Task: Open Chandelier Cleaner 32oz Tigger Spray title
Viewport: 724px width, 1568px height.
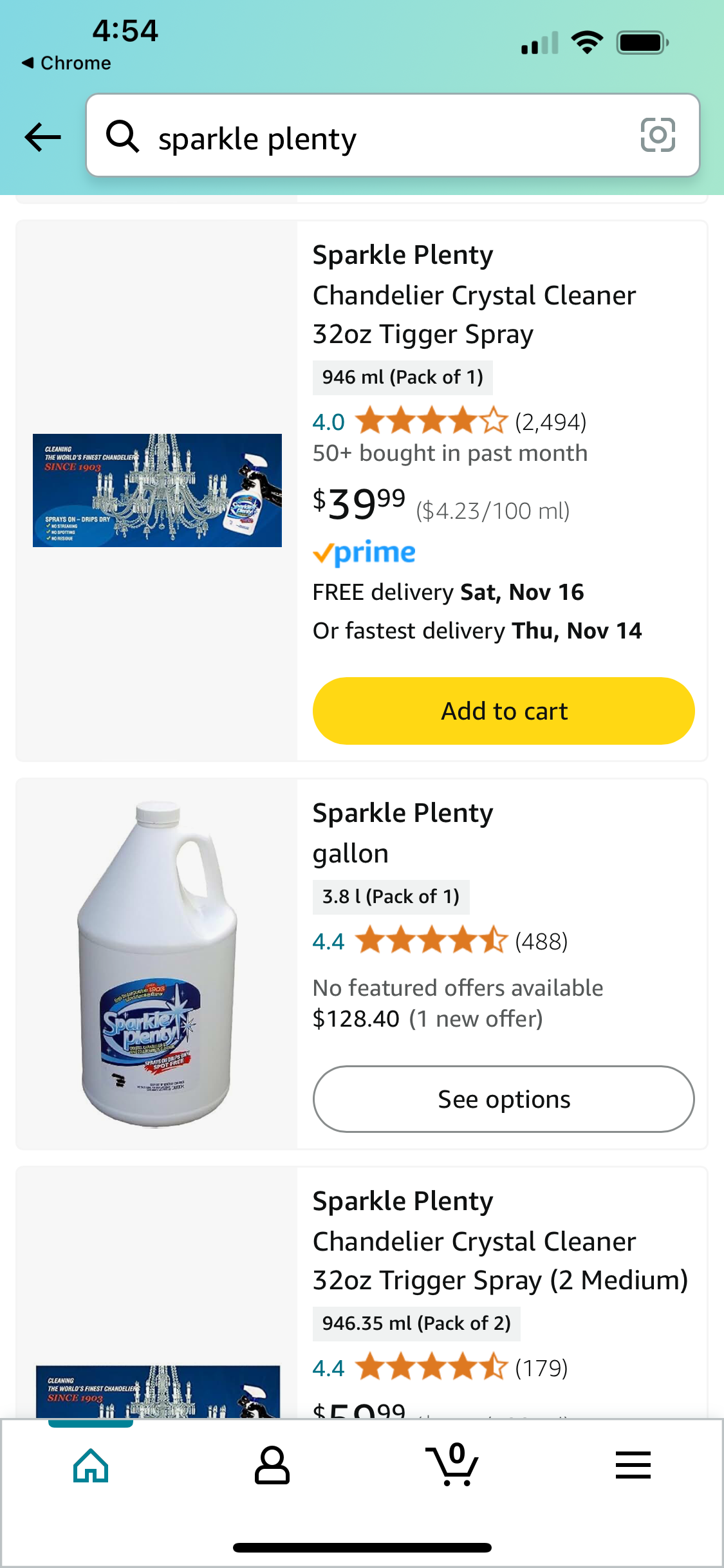Action: (x=474, y=295)
